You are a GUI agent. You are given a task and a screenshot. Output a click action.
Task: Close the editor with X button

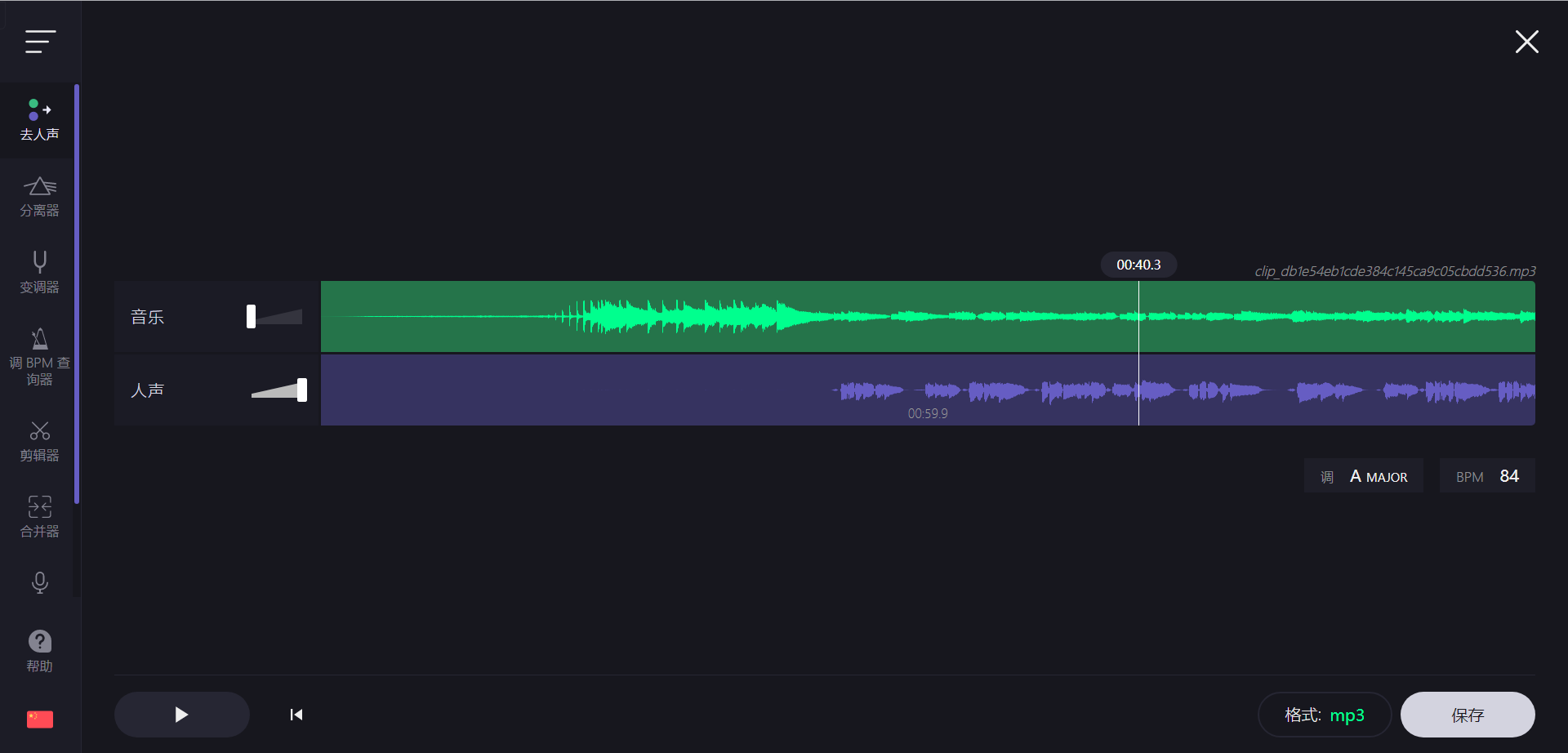click(1526, 42)
